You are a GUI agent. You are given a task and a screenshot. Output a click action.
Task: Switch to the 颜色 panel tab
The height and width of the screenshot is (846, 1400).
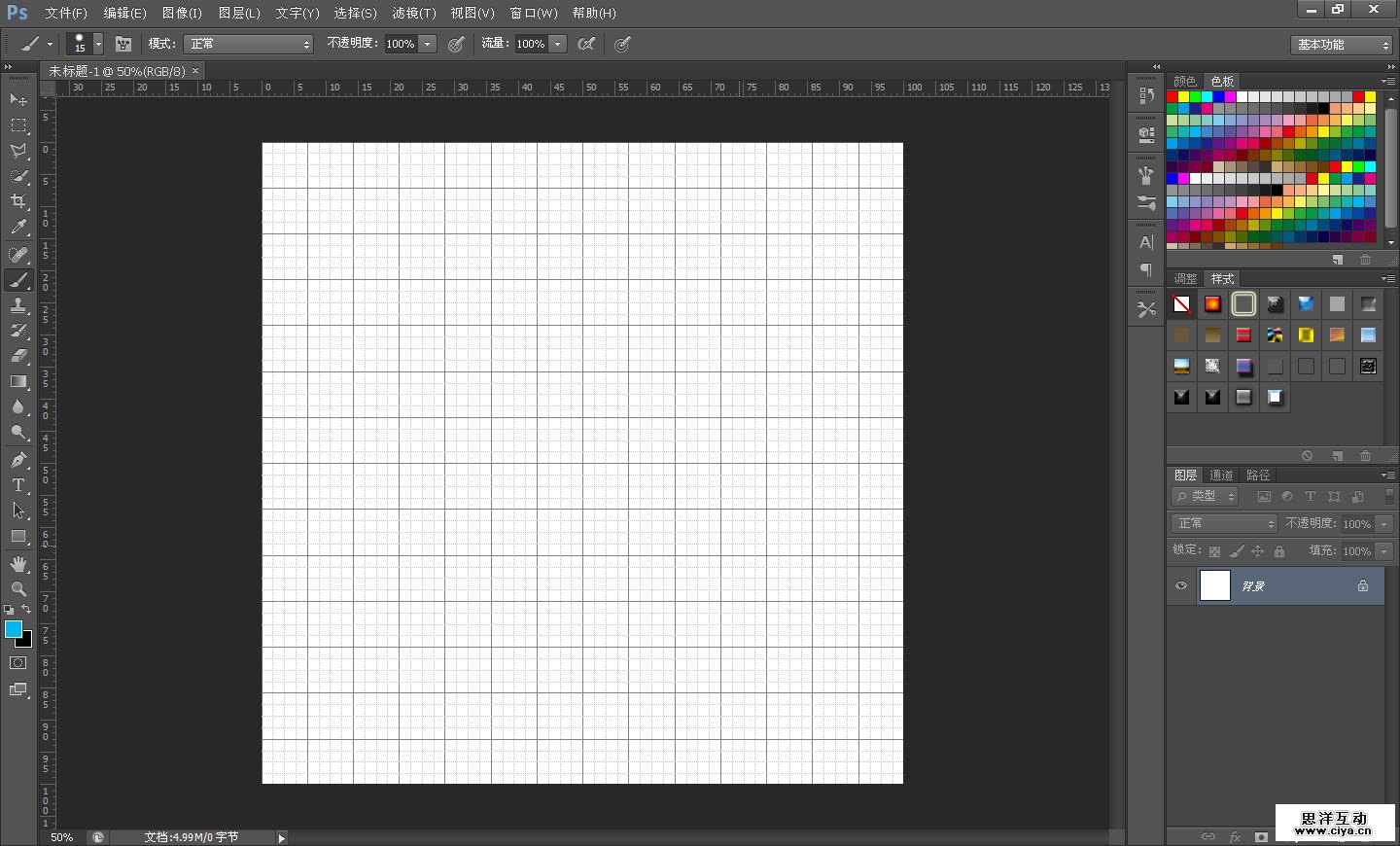[x=1184, y=82]
